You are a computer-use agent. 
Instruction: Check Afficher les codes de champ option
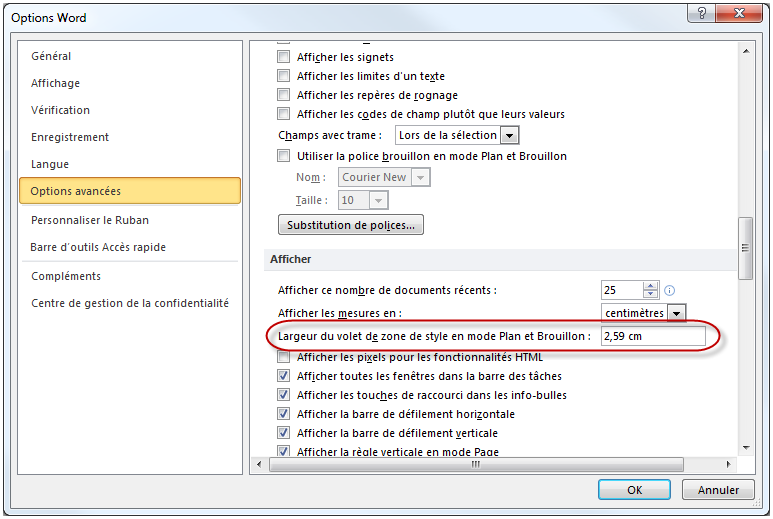[283, 114]
